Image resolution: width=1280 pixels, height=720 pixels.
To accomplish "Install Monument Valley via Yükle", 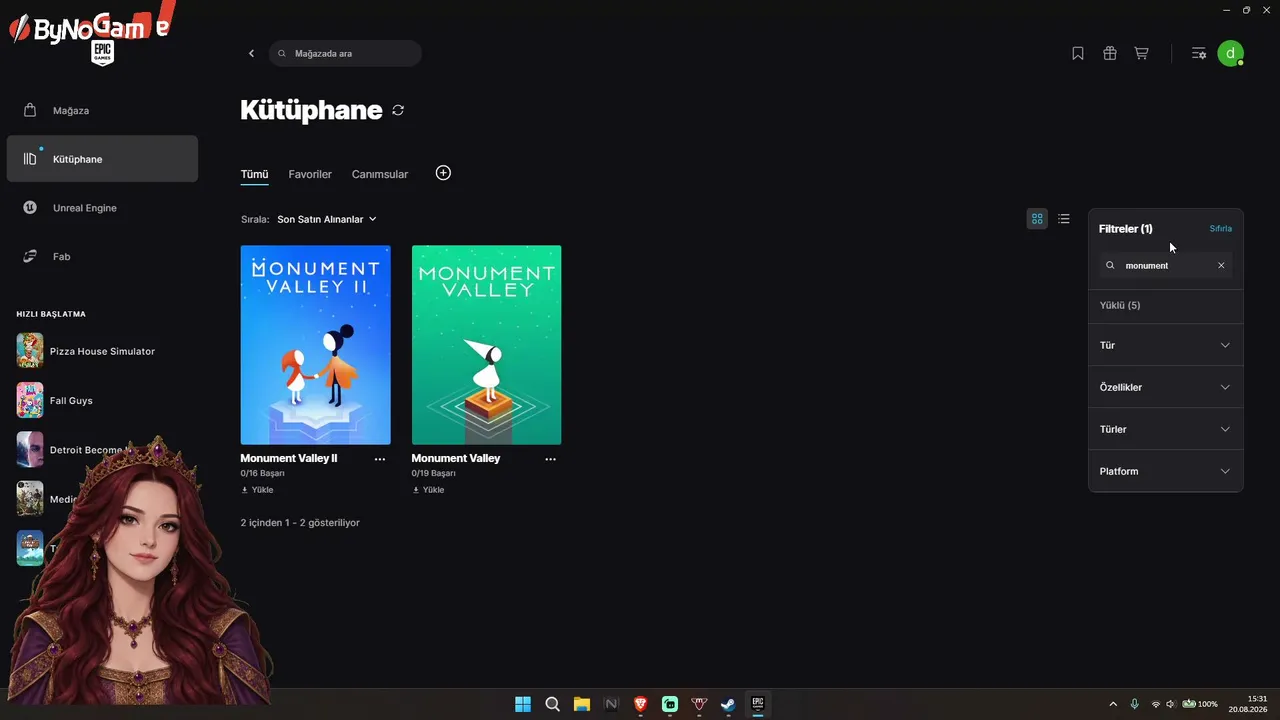I will point(429,490).
